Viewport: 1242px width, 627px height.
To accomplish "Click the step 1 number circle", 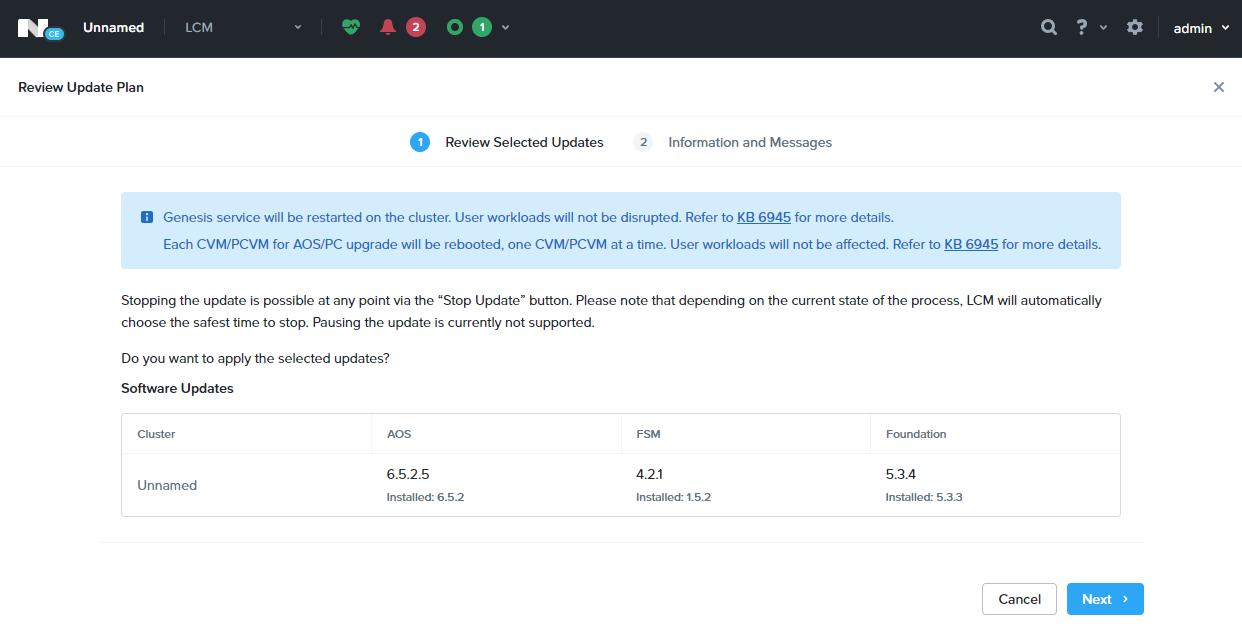I will point(420,142).
